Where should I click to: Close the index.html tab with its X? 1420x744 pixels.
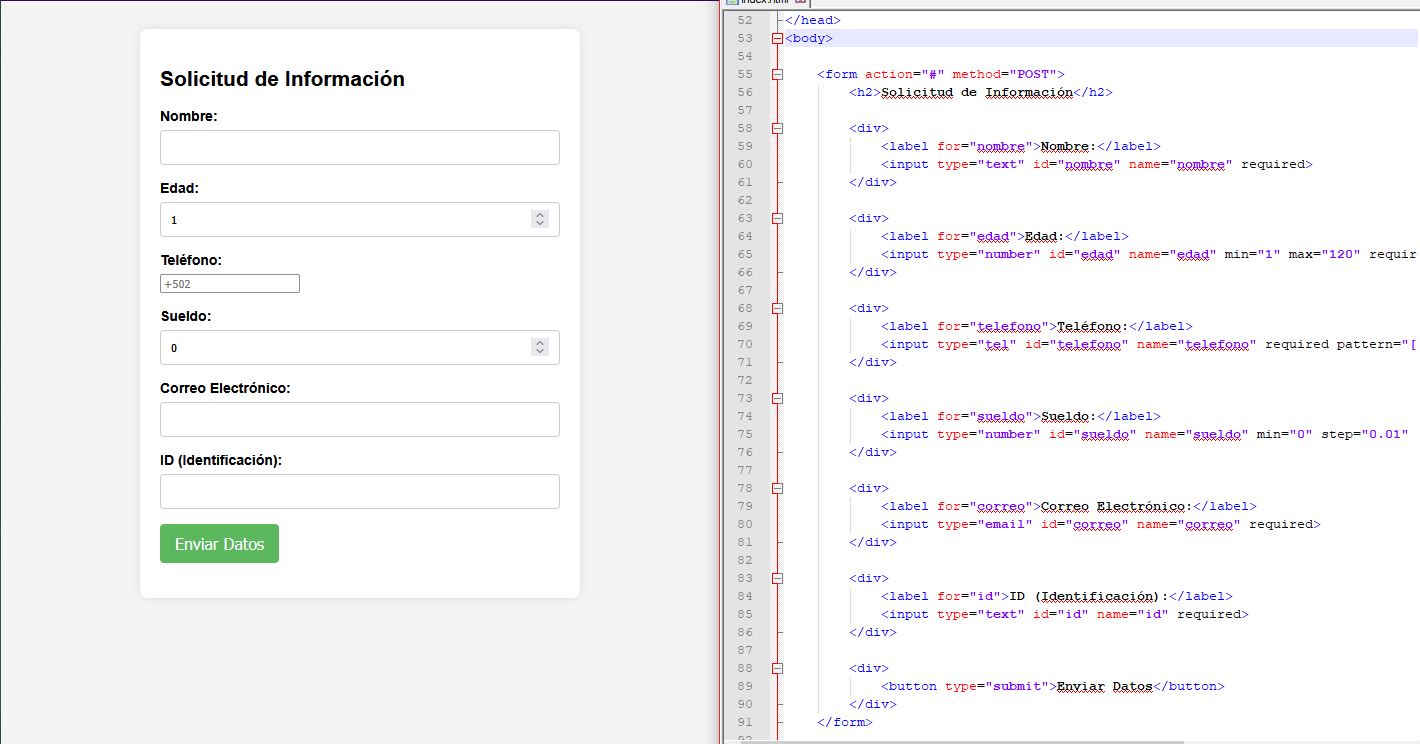coord(800,3)
